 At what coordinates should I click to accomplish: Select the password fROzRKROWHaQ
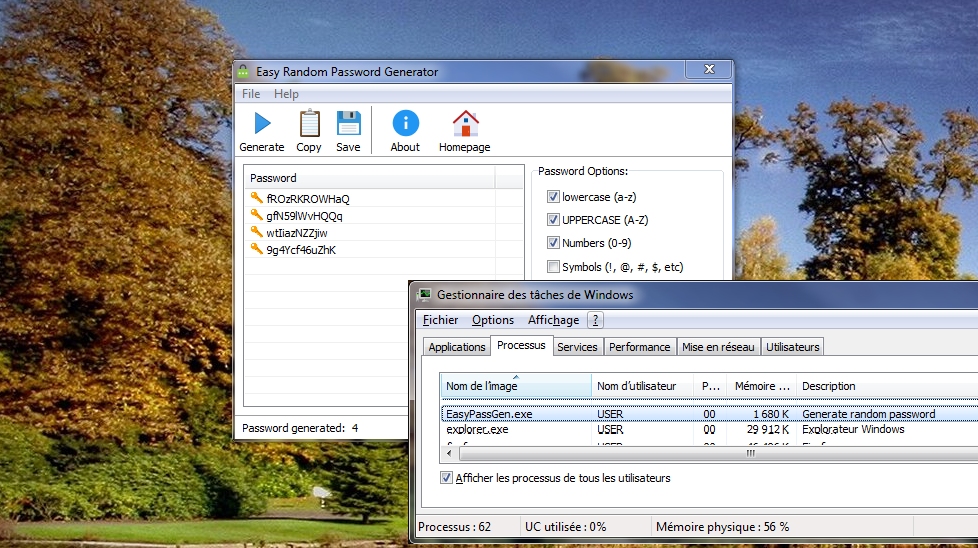[x=308, y=199]
